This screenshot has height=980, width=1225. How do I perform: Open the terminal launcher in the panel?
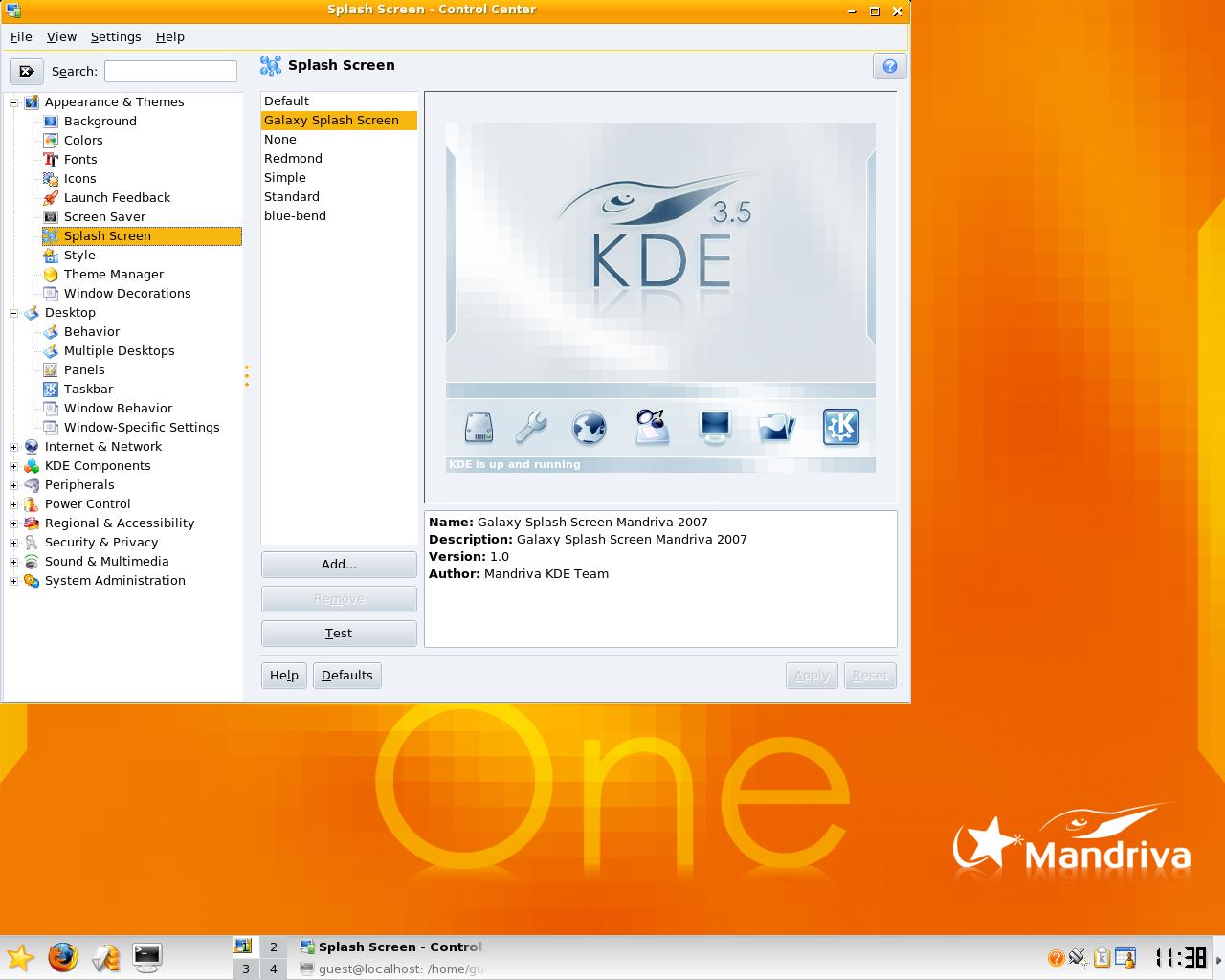pos(146,957)
